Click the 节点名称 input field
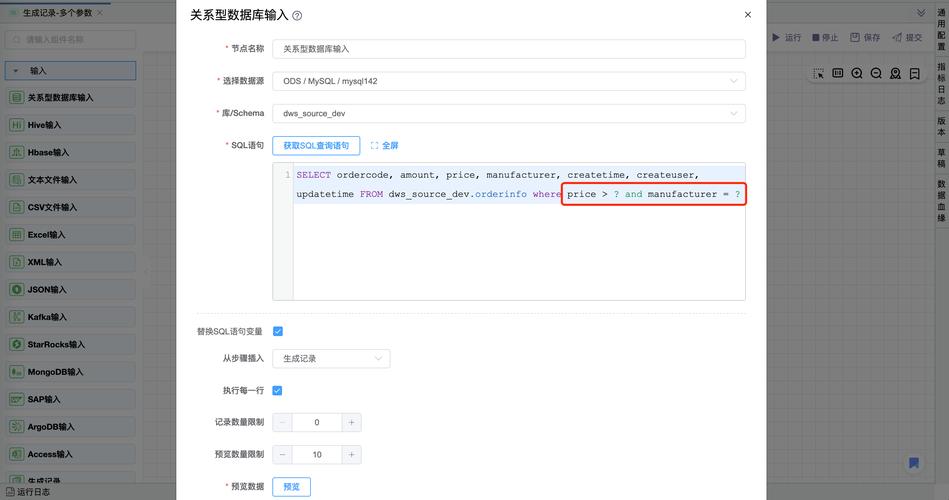 click(508, 49)
